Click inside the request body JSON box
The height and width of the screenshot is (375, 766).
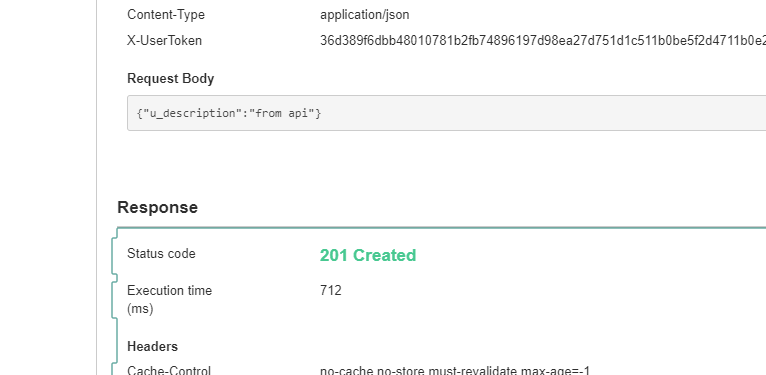pos(447,113)
